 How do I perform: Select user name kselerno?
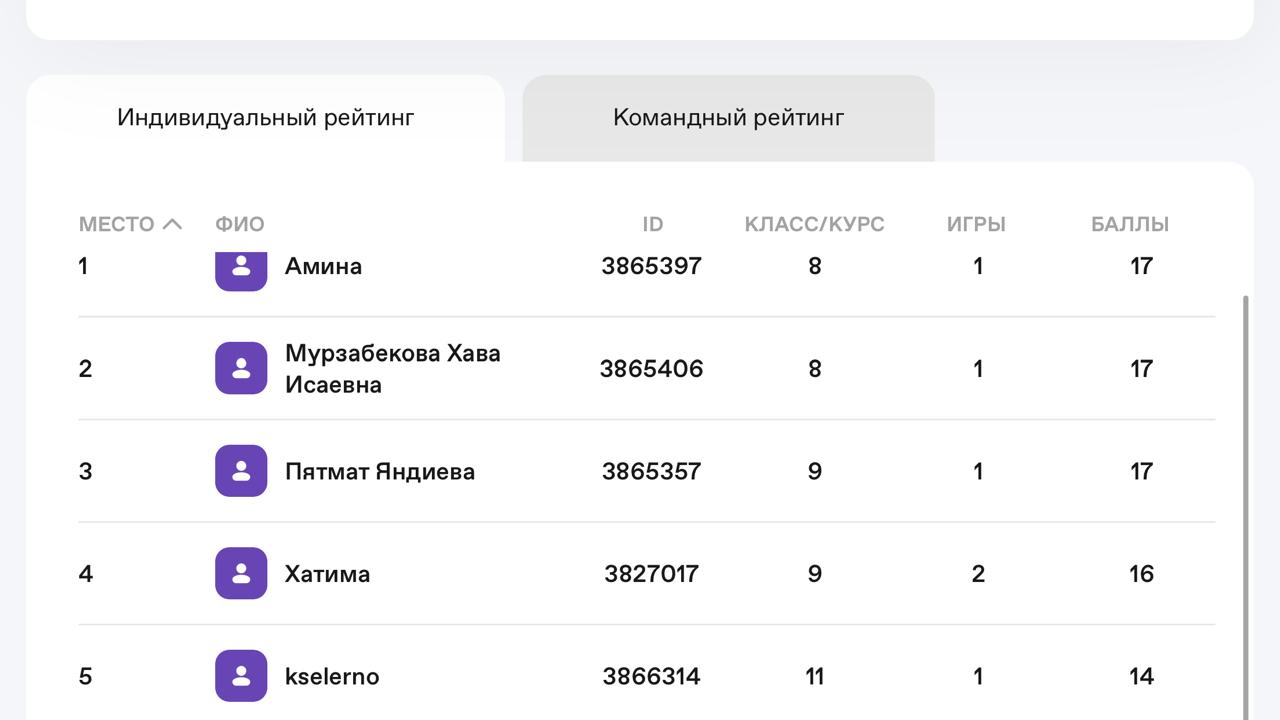pyautogui.click(x=332, y=676)
